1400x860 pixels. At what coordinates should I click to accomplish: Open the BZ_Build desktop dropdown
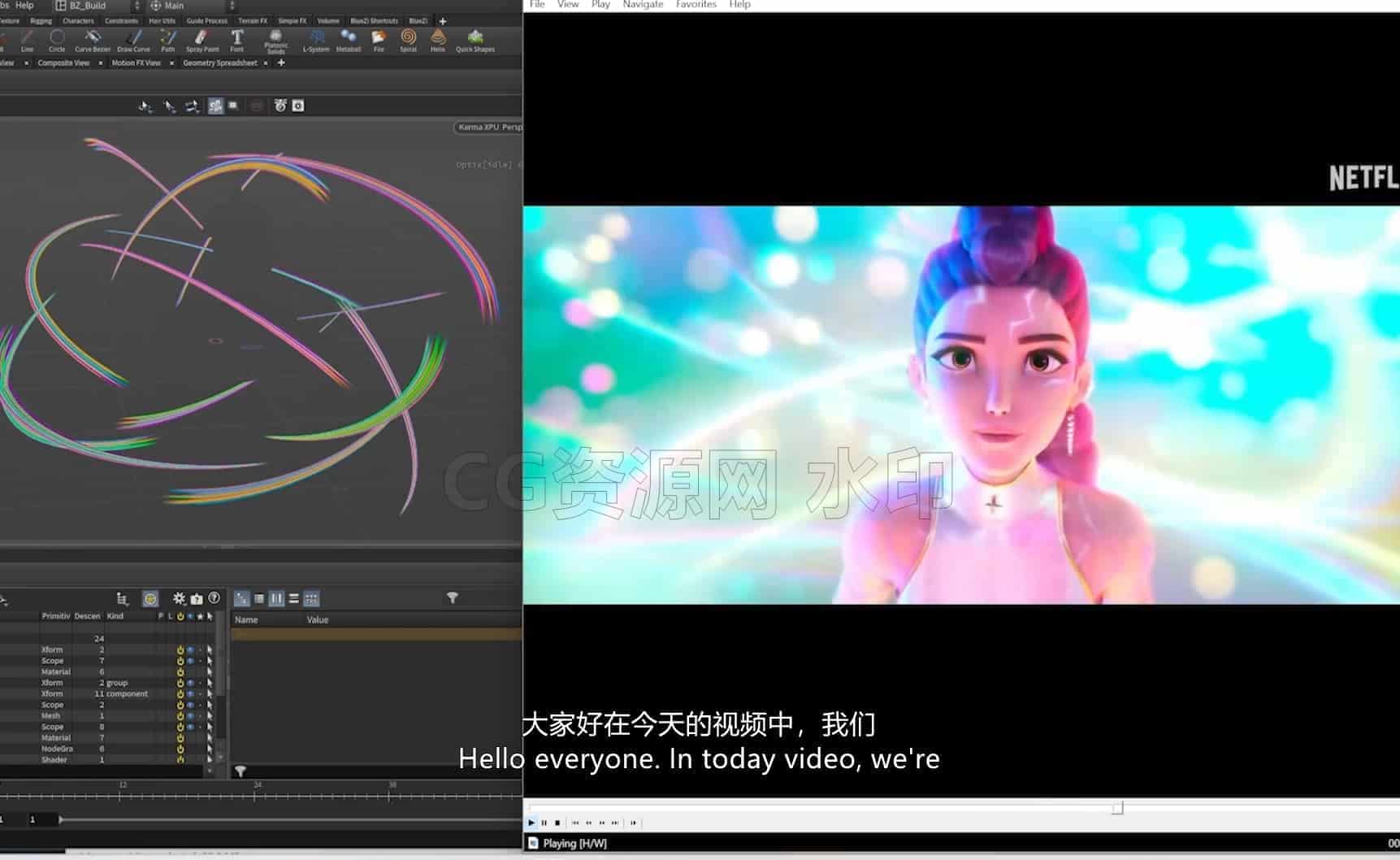click(x=98, y=6)
